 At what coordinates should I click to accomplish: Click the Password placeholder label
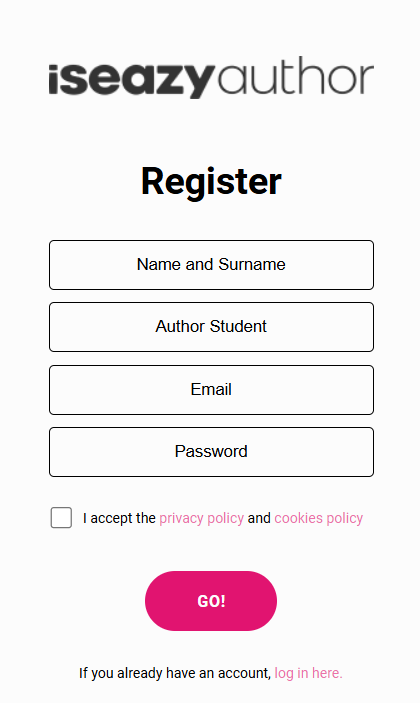tap(211, 451)
